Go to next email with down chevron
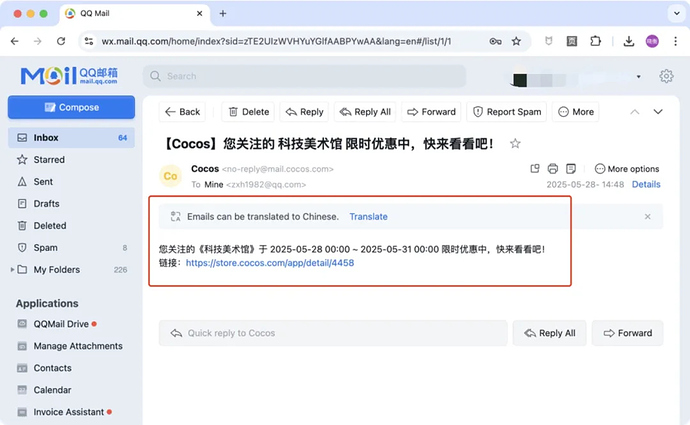This screenshot has height=425, width=690. click(658, 112)
